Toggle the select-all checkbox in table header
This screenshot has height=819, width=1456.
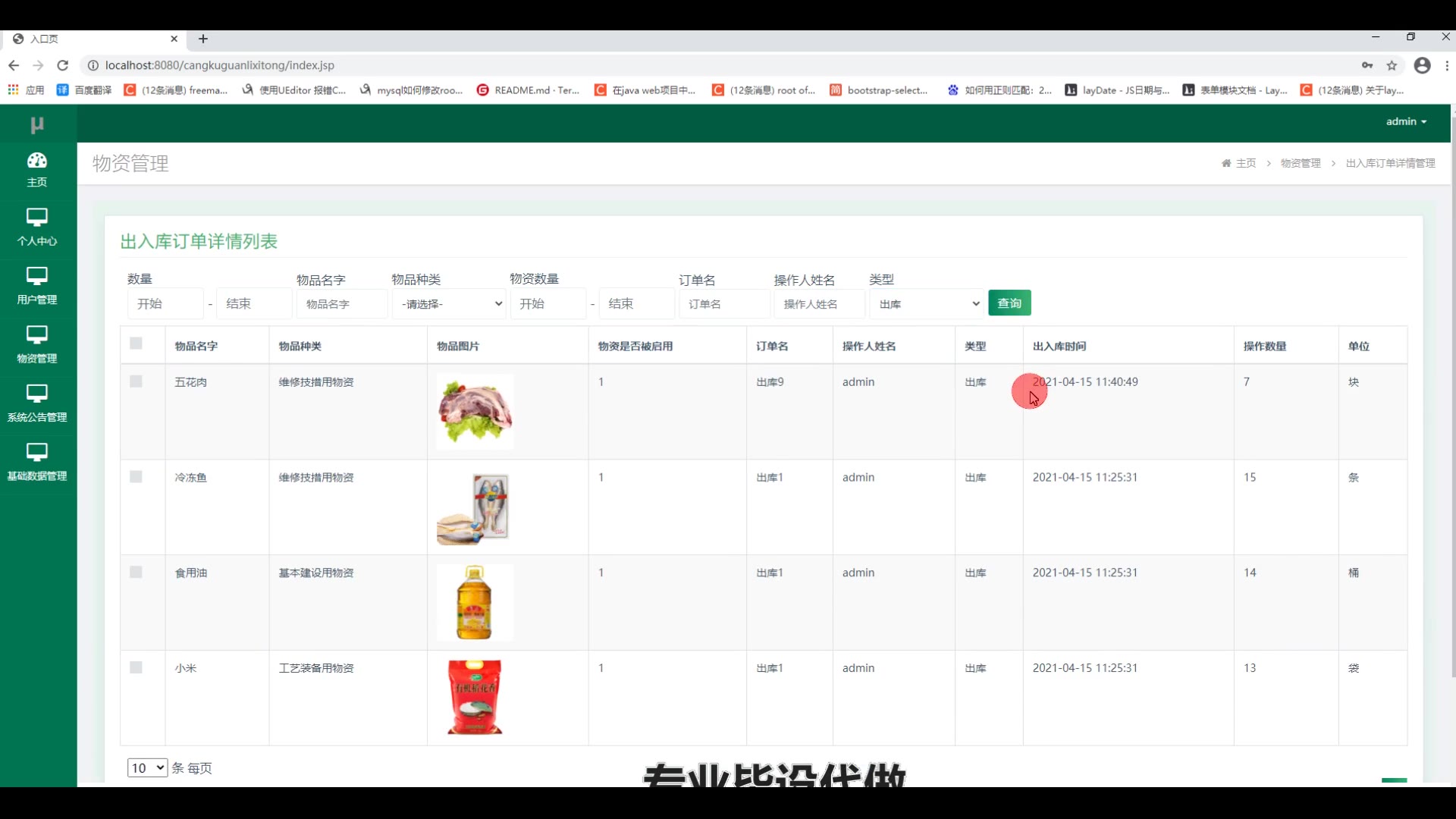coord(136,343)
